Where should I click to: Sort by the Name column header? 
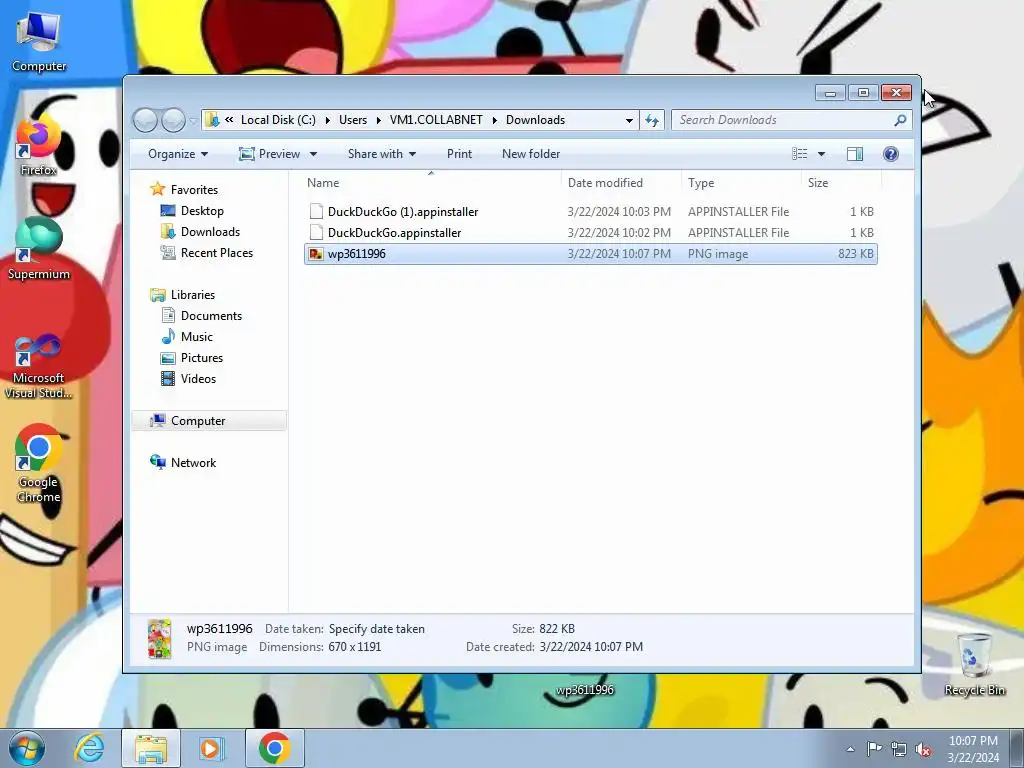(x=431, y=183)
